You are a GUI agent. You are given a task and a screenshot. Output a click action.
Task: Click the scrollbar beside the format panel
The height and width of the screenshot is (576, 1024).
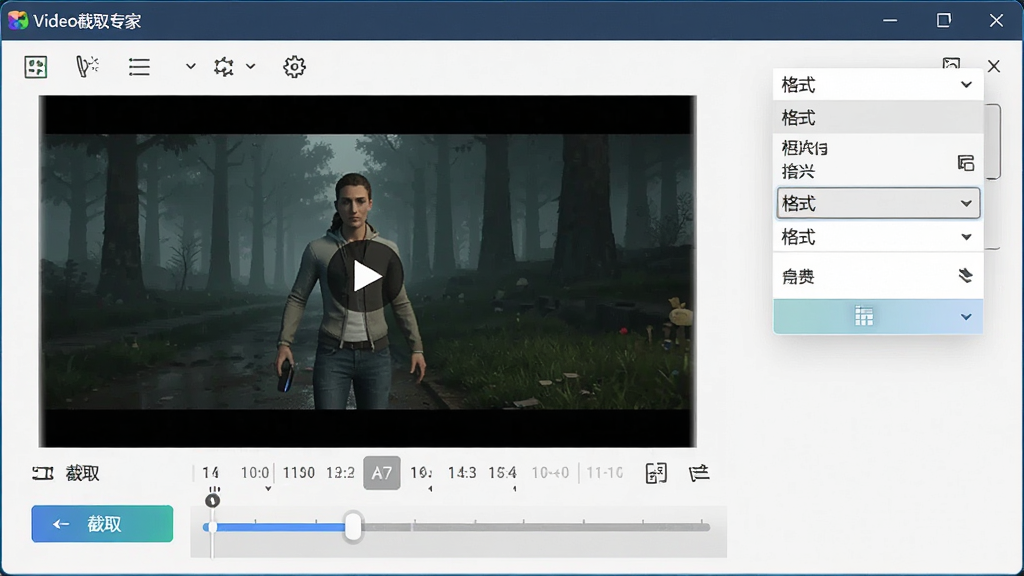coord(993,142)
